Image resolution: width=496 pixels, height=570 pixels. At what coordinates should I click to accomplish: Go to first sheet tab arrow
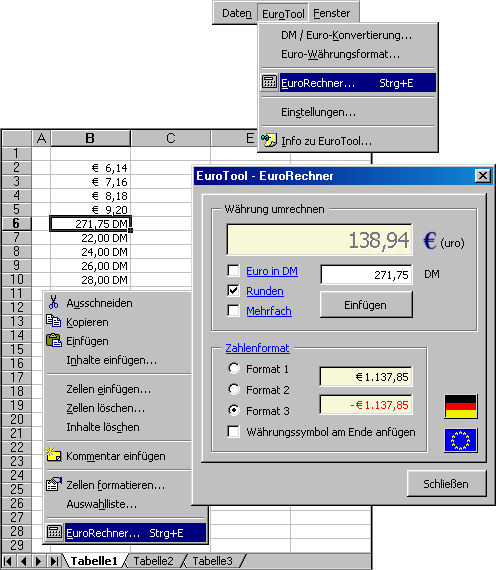[9, 561]
